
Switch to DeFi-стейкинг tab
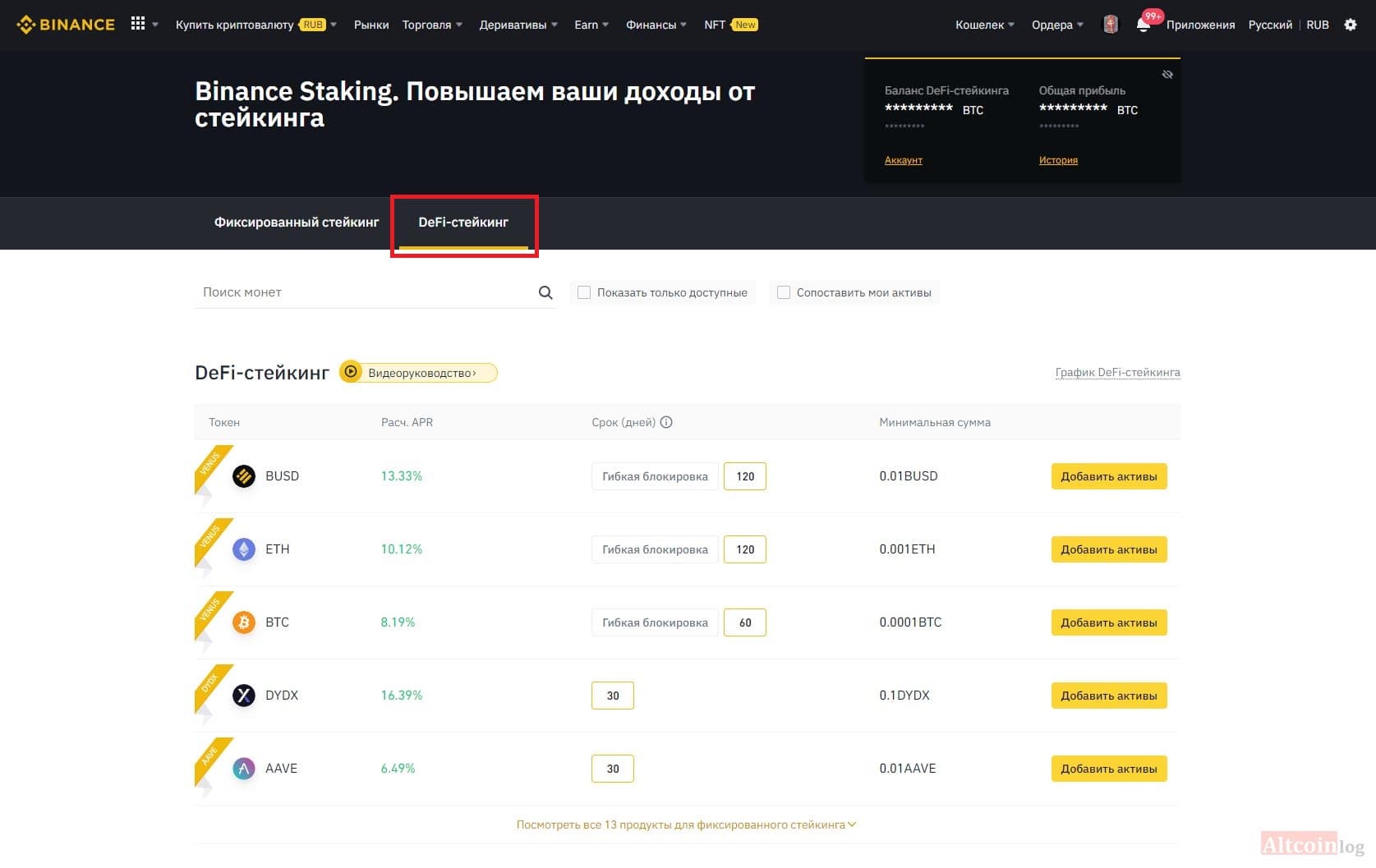click(x=463, y=222)
